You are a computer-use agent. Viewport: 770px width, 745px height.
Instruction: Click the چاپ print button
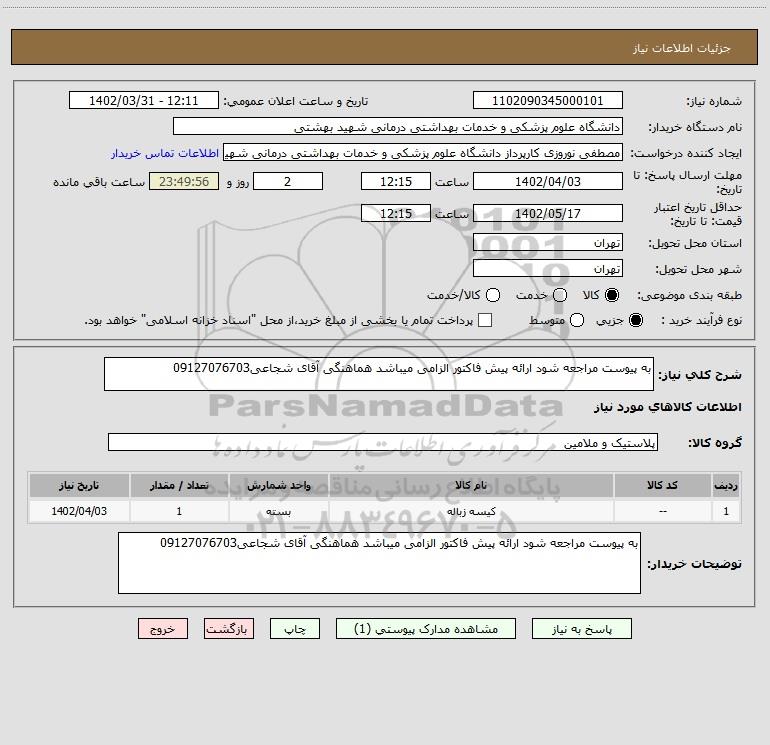click(x=295, y=629)
